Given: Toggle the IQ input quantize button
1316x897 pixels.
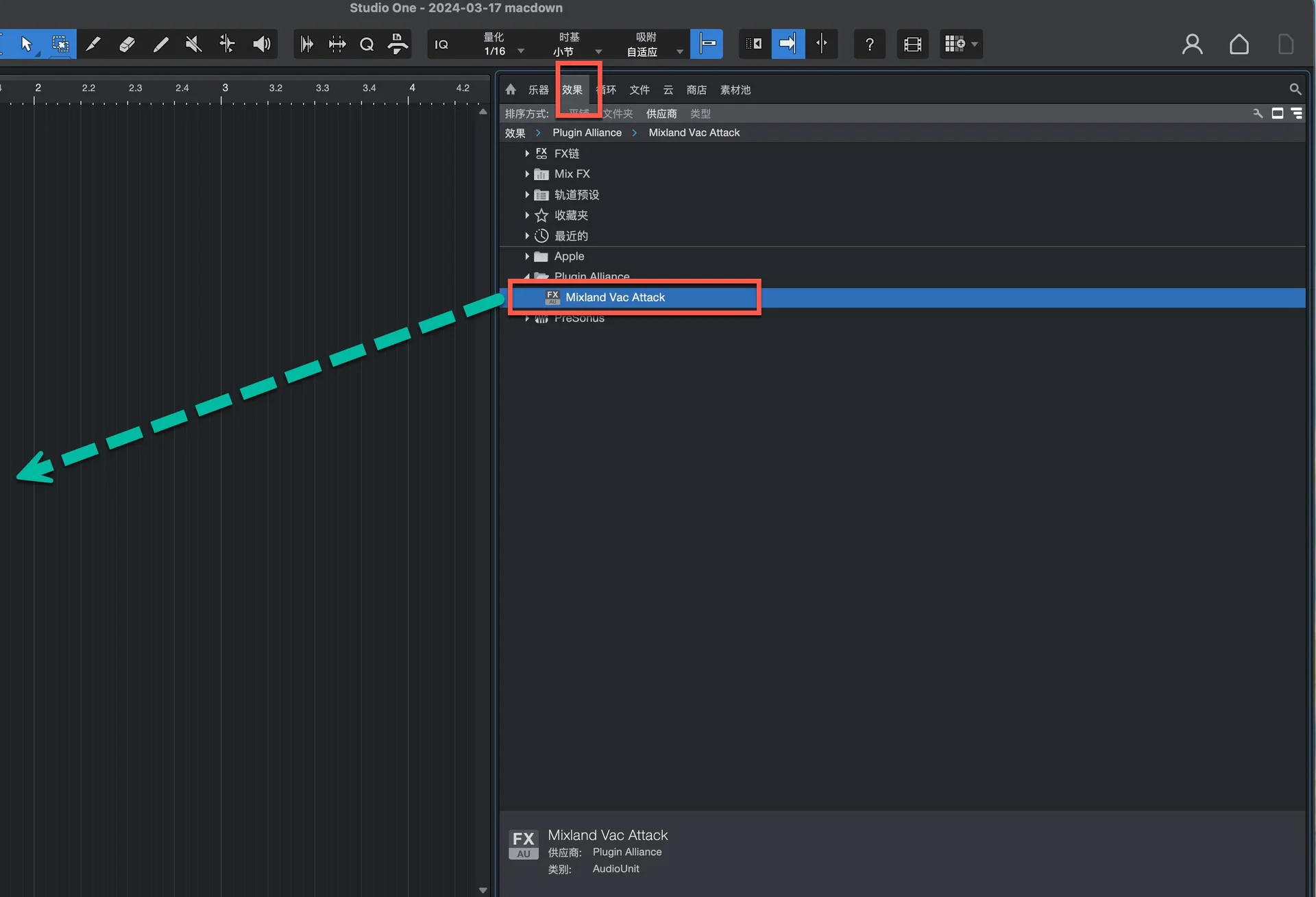Looking at the screenshot, I should (441, 45).
